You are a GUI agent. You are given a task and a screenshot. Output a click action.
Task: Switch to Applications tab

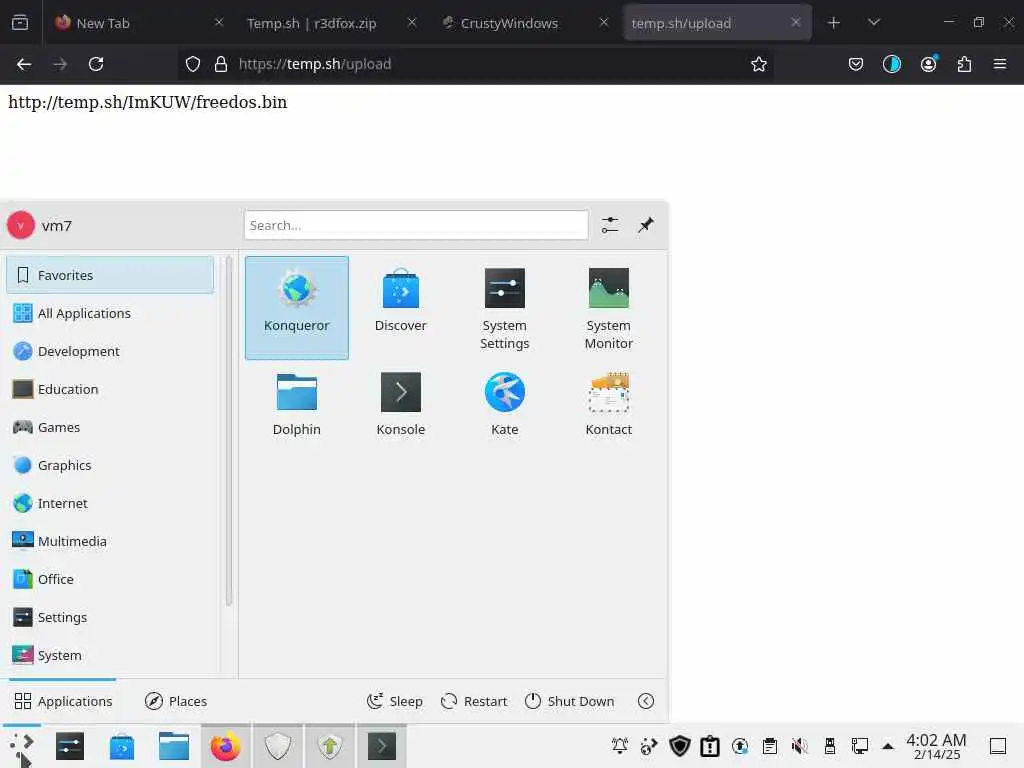63,701
